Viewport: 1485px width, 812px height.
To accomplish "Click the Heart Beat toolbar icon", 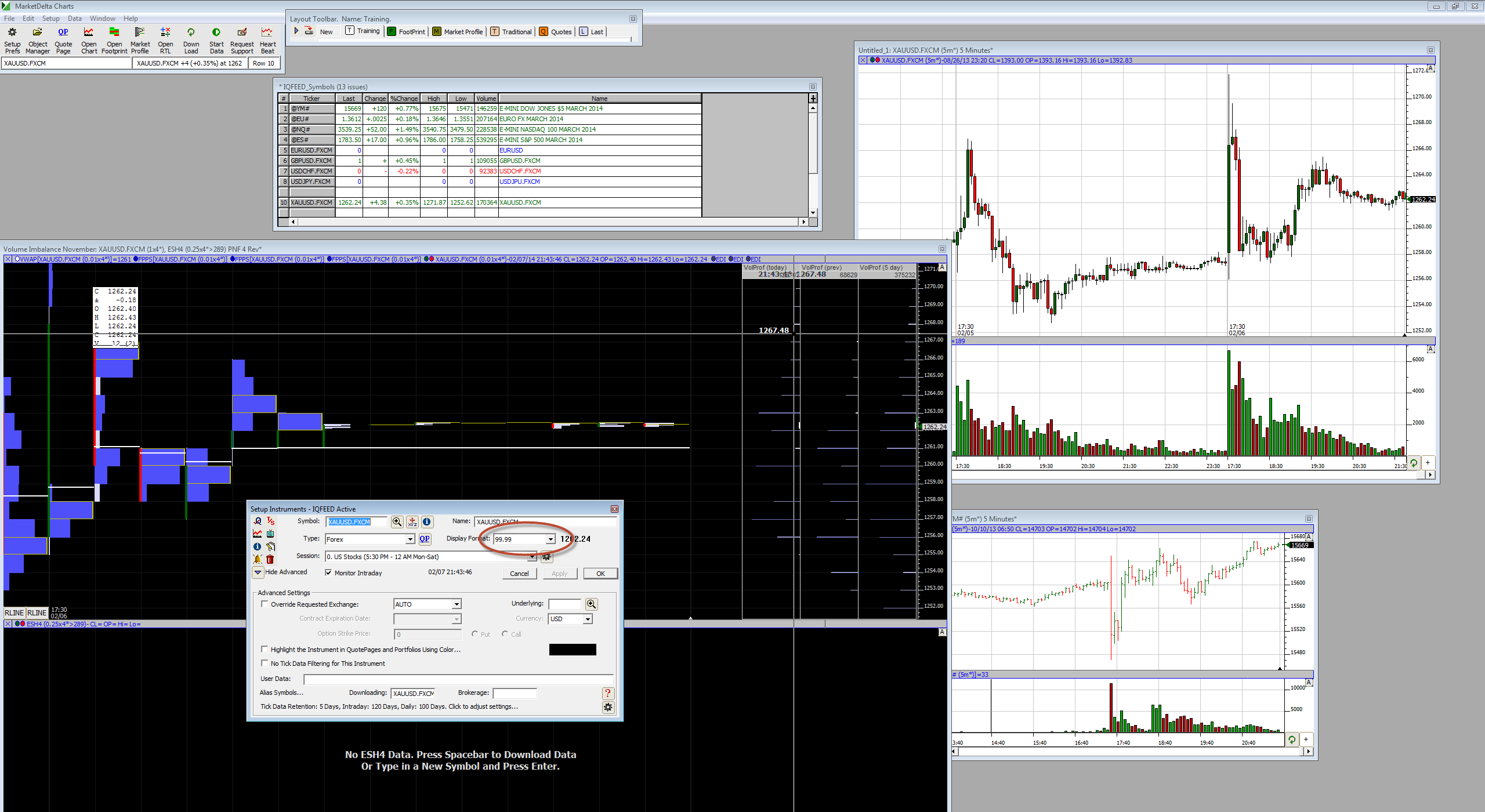I will 267,33.
